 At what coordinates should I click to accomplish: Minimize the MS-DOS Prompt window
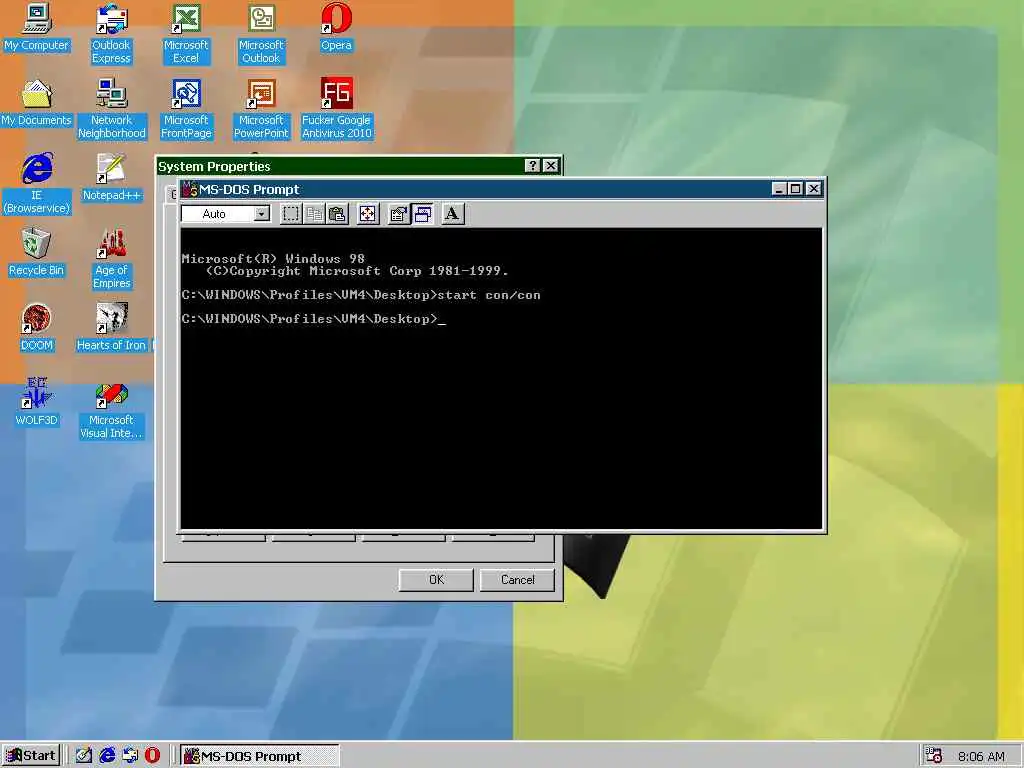coord(778,189)
